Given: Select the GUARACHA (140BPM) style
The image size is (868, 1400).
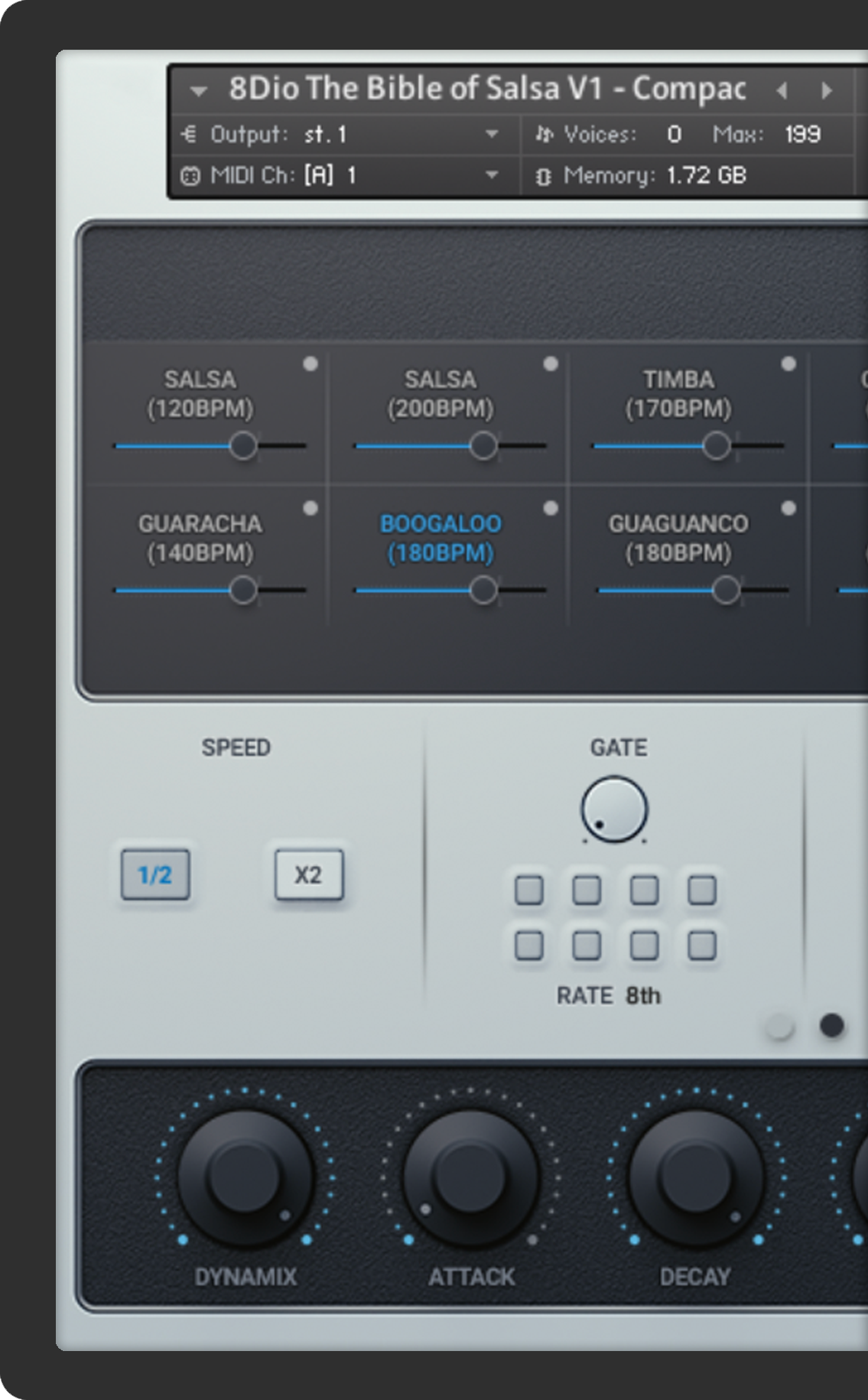Looking at the screenshot, I should 200,538.
